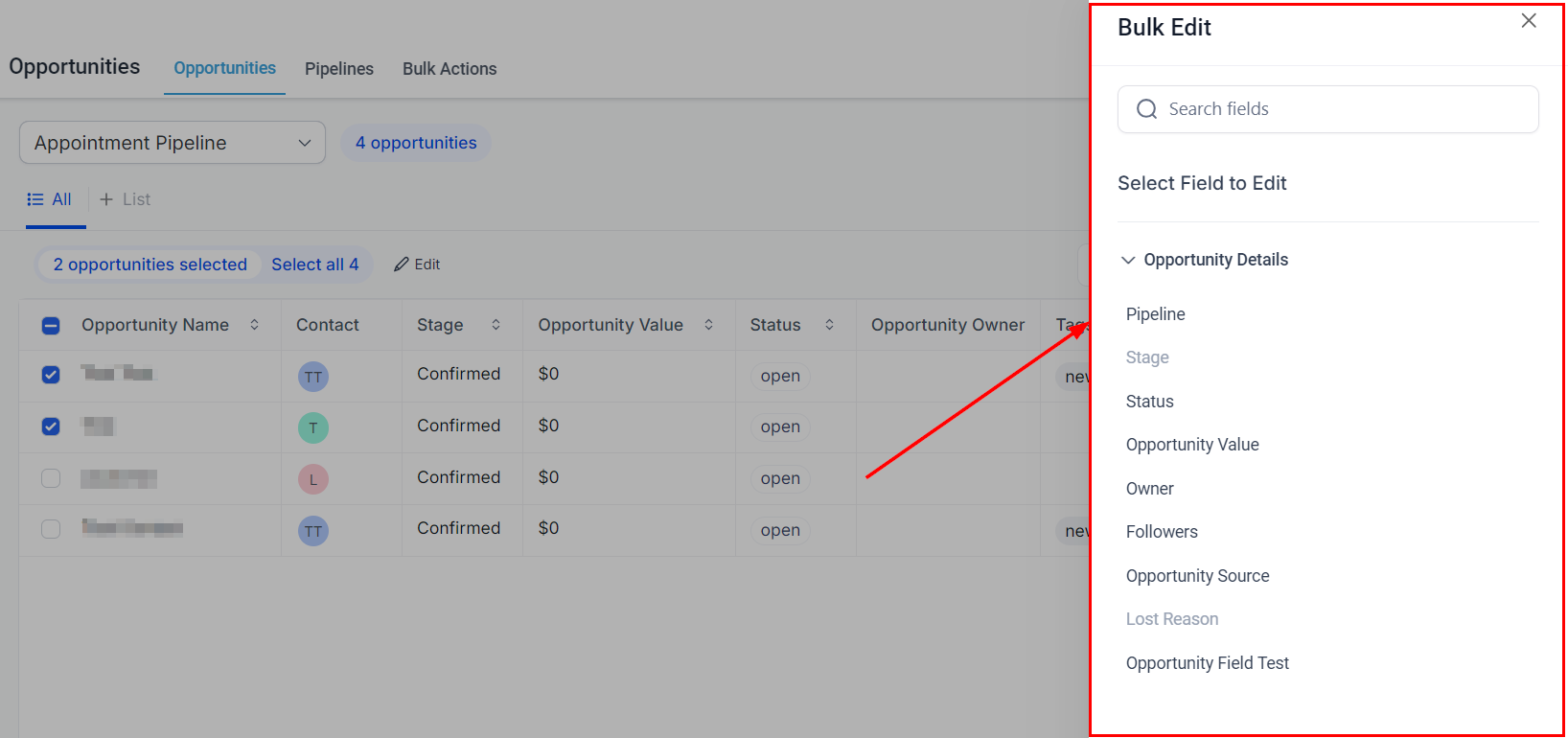Switch to the Pipelines tab
This screenshot has height=738, width=1568.
338,69
